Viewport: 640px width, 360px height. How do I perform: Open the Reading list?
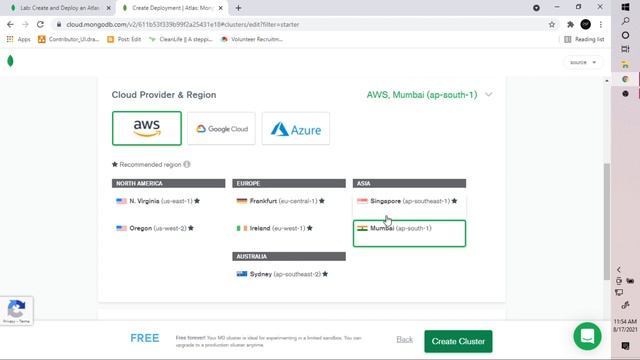click(584, 39)
